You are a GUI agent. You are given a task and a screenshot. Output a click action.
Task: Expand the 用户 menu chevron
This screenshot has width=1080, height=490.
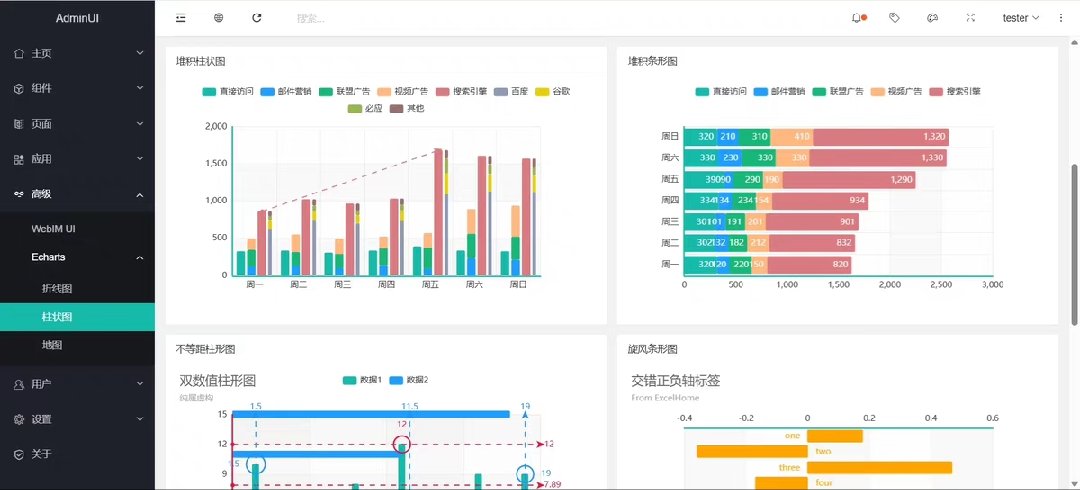140,384
